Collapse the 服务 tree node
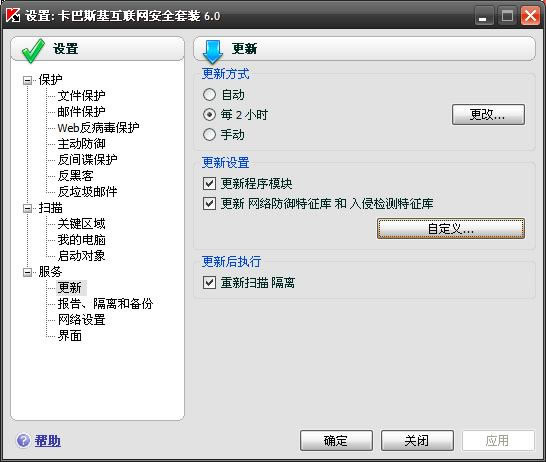Screen dimensions: 546x462 pyautogui.click(x=27, y=272)
